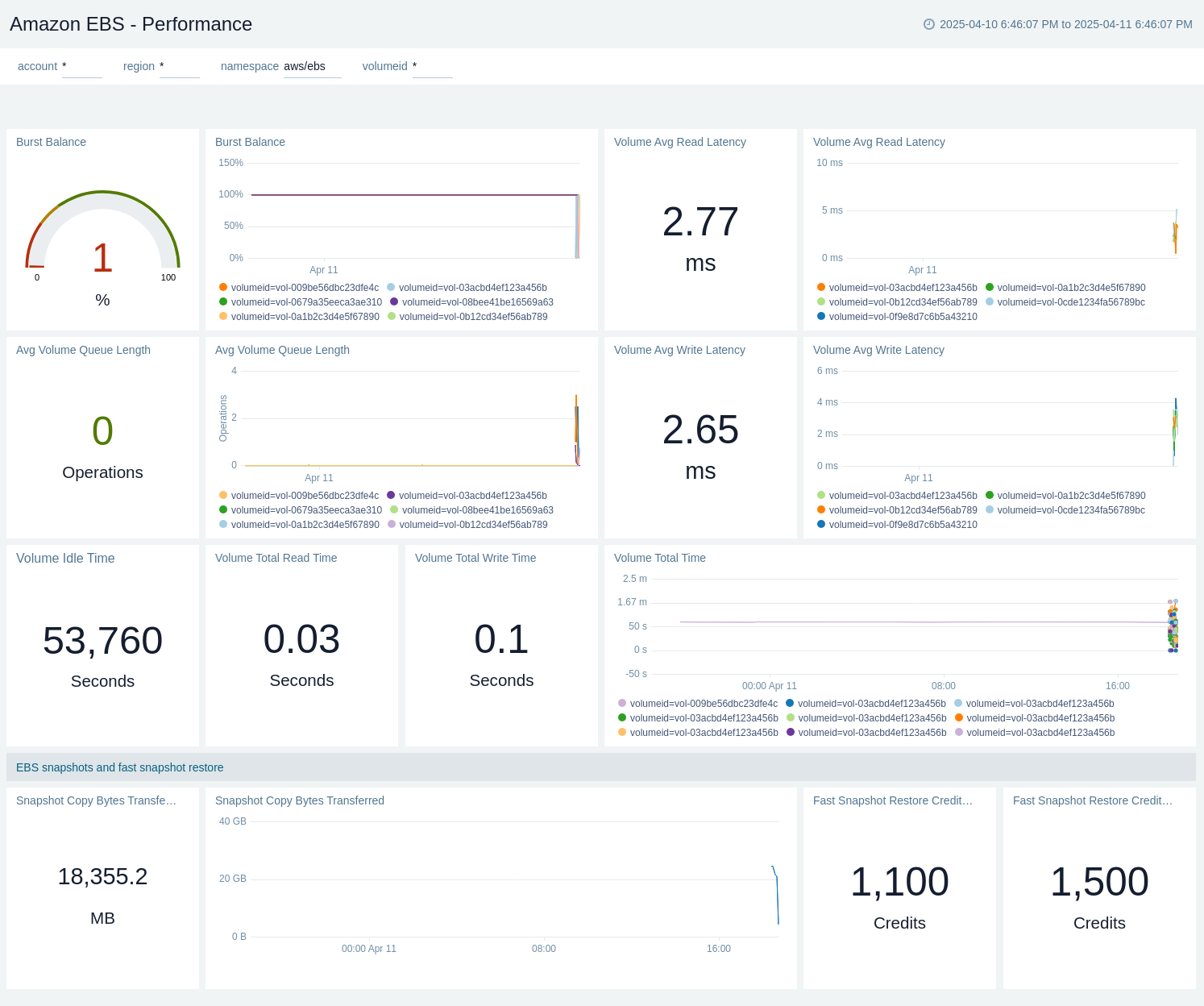Select the Volume Idle Time panel title
This screenshot has height=1006, width=1204.
(65, 558)
